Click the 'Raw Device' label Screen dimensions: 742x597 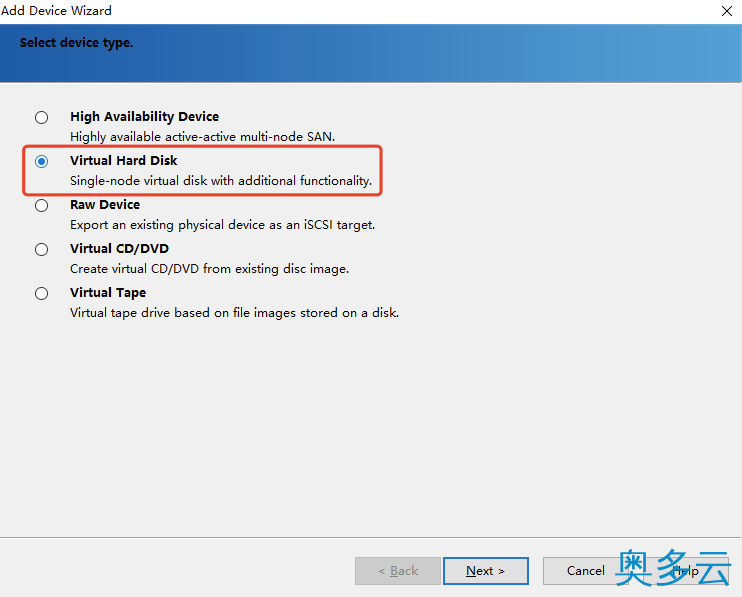pos(105,204)
